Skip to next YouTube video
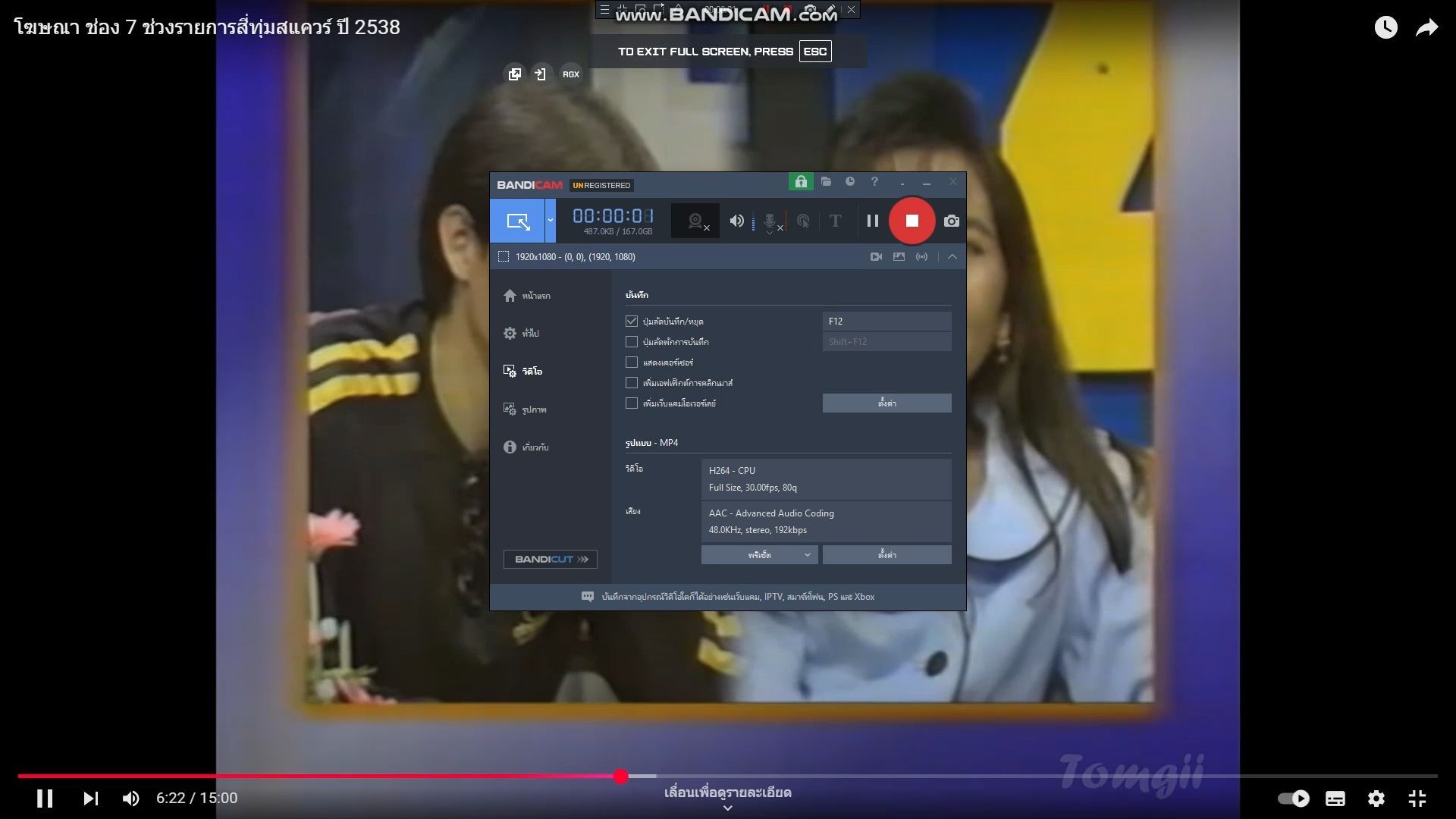Image resolution: width=1456 pixels, height=819 pixels. click(x=90, y=798)
